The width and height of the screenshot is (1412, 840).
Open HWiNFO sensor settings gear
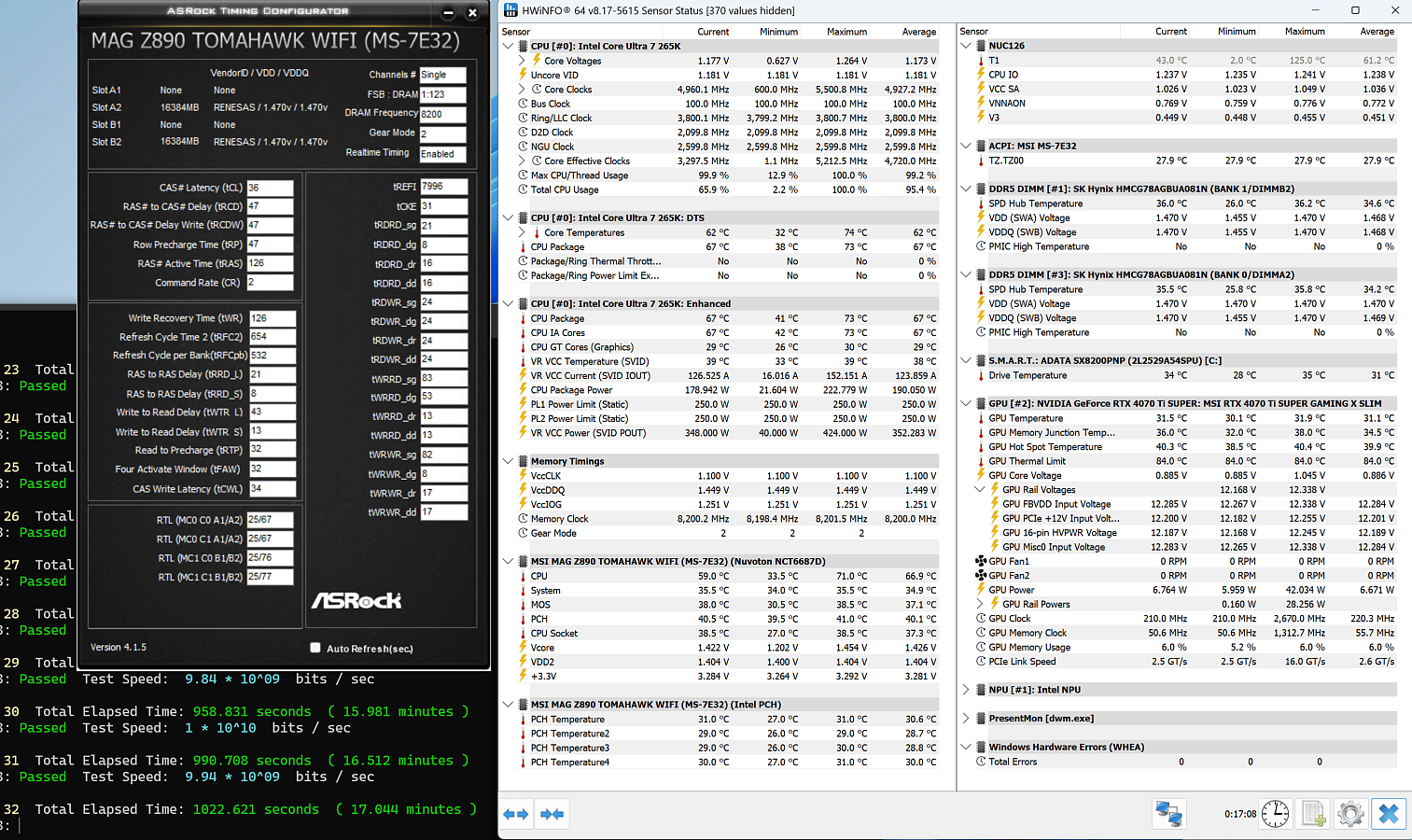click(1350, 814)
